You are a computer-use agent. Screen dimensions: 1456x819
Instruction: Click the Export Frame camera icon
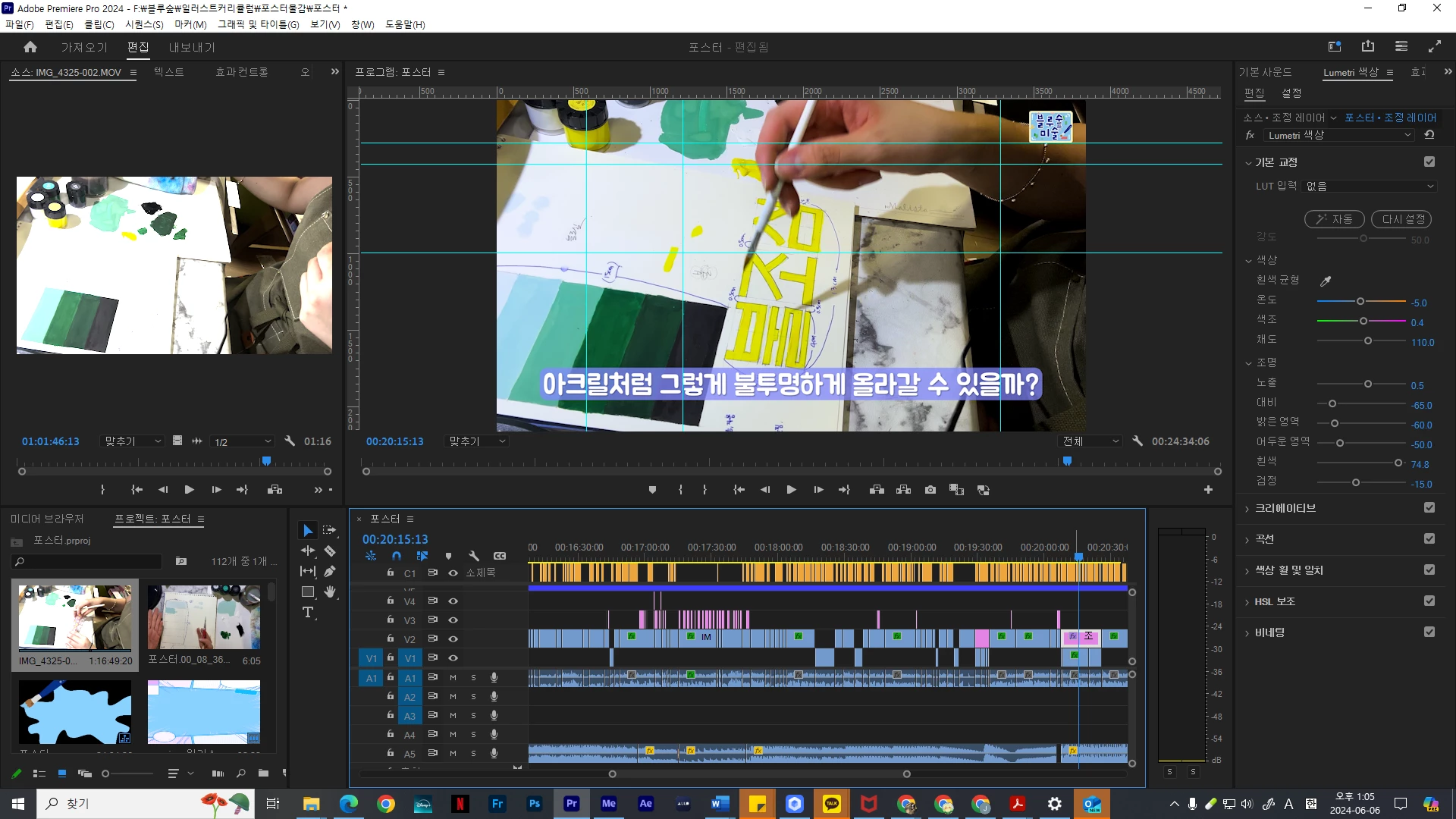pos(930,490)
